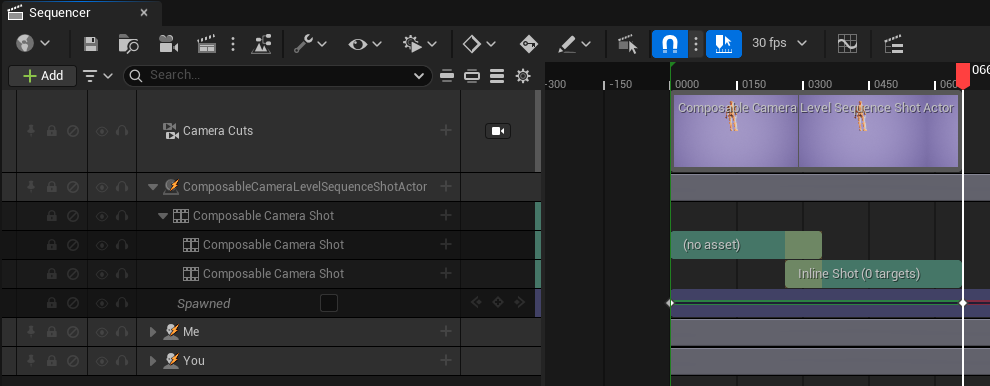Expand the You actor track
990x386 pixels.
[152, 361]
